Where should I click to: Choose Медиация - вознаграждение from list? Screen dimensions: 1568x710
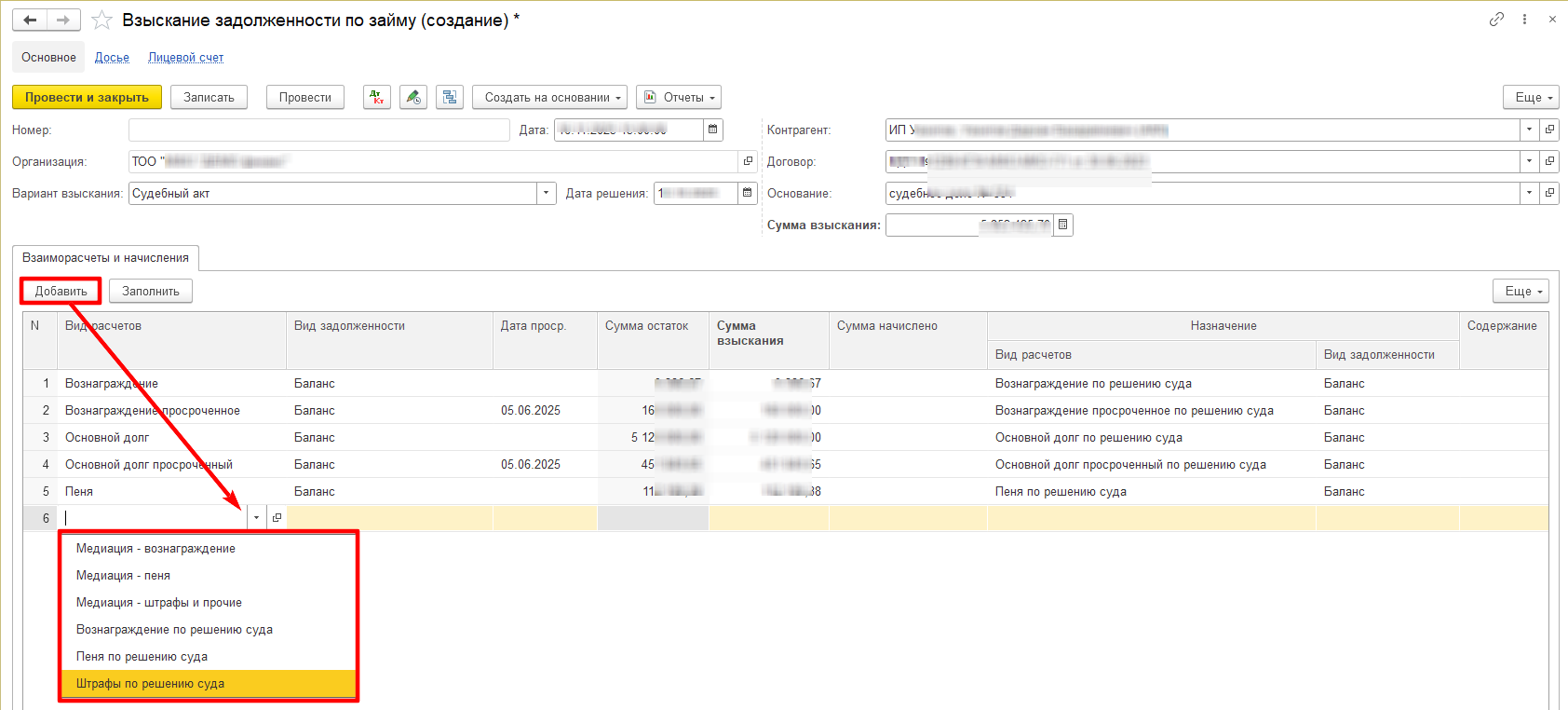tap(209, 549)
